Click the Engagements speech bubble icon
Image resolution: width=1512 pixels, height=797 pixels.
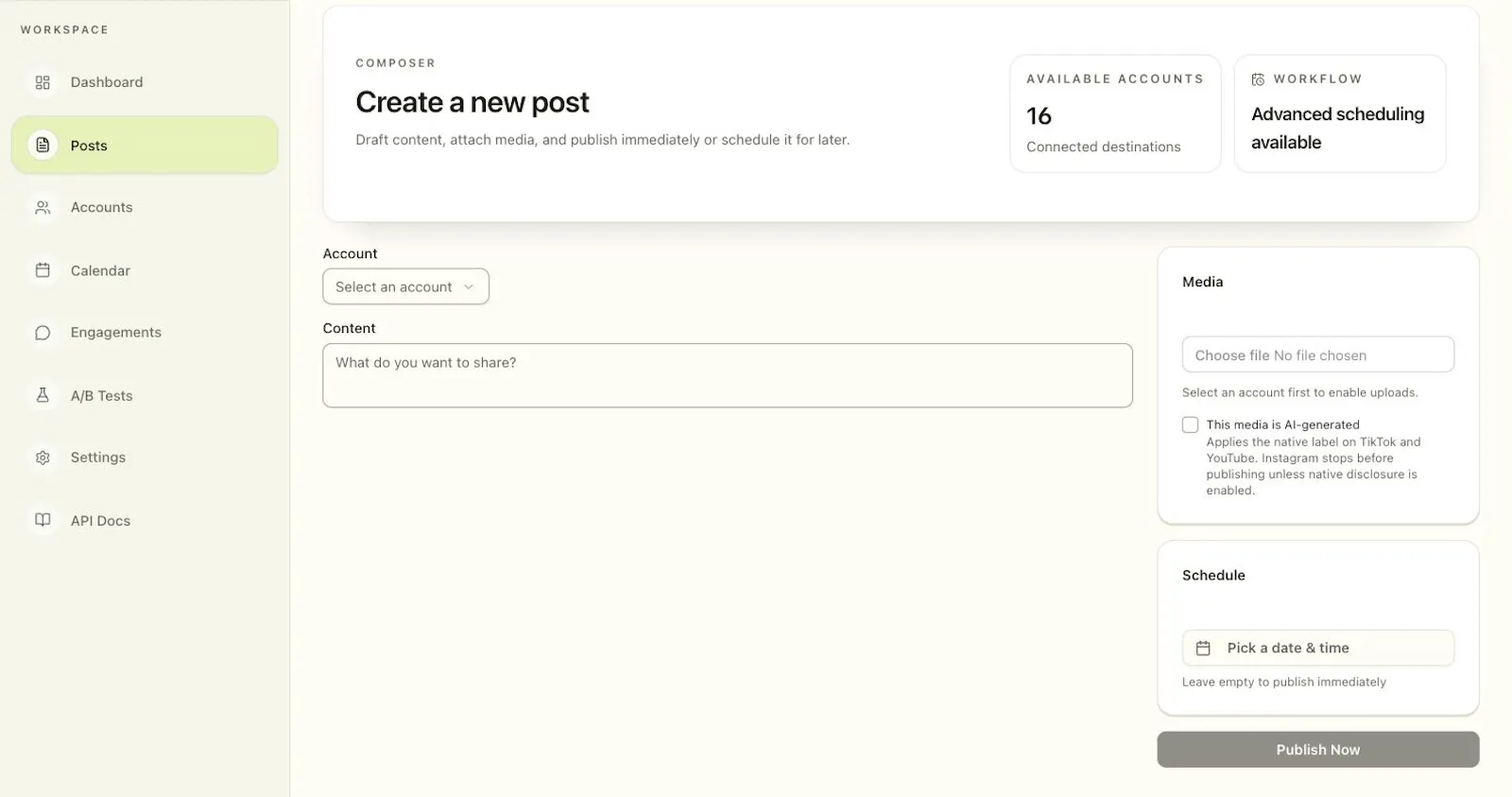[x=43, y=333]
